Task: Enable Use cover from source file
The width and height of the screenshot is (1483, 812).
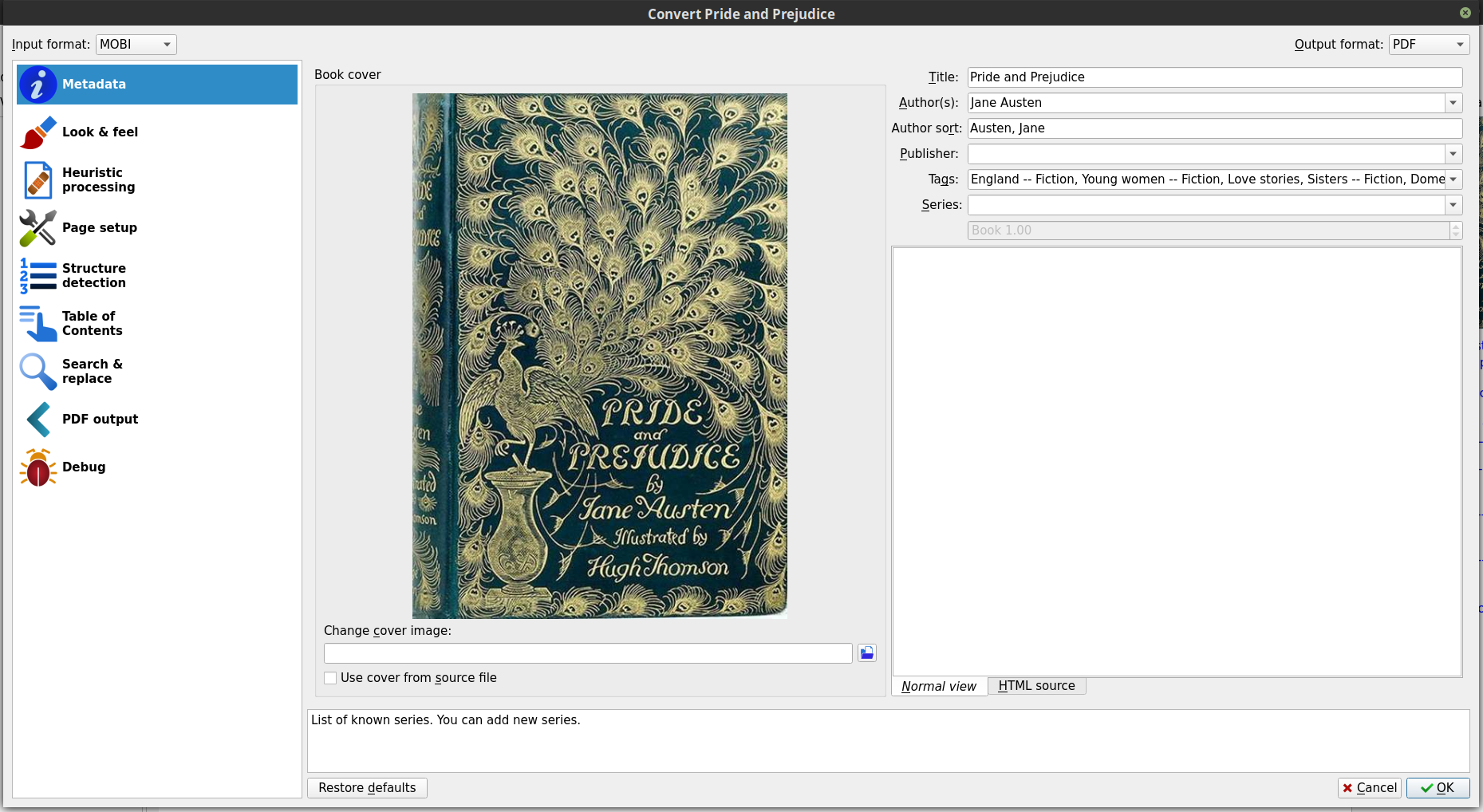Action: [x=330, y=678]
